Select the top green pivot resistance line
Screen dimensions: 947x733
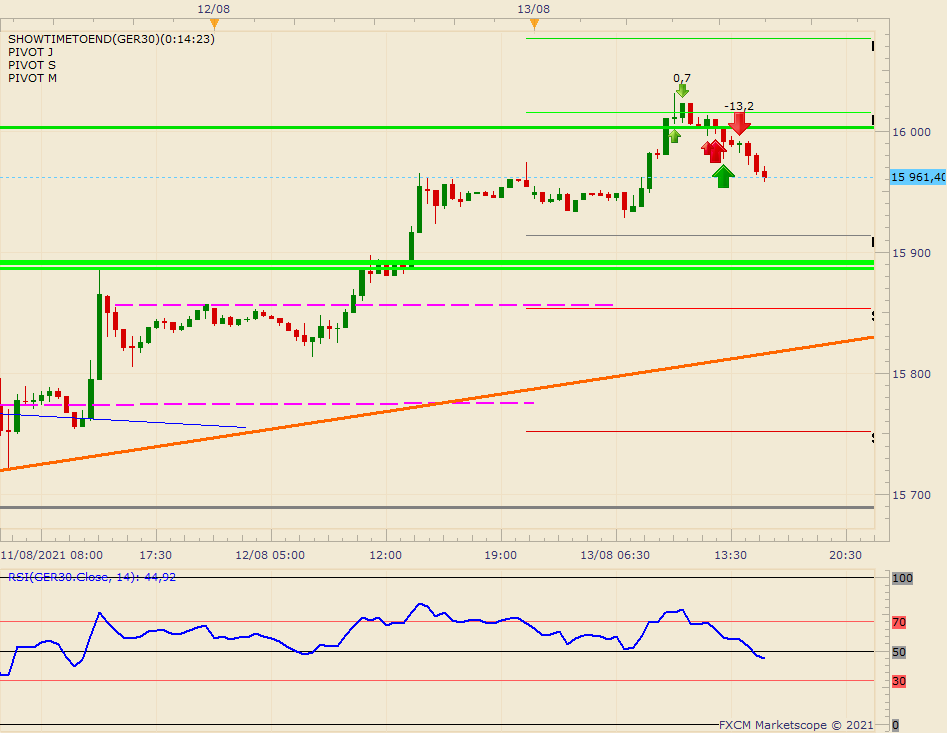(698, 39)
